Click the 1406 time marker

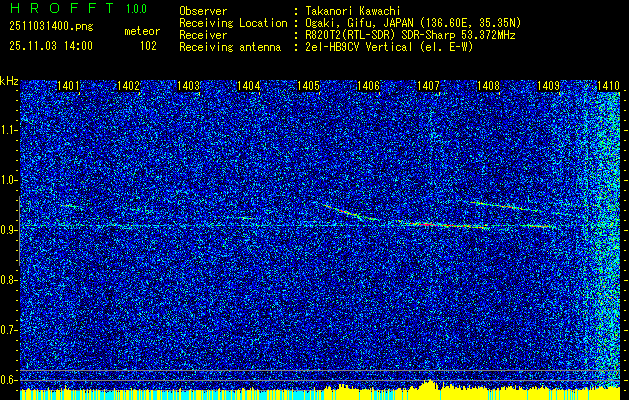click(x=369, y=85)
